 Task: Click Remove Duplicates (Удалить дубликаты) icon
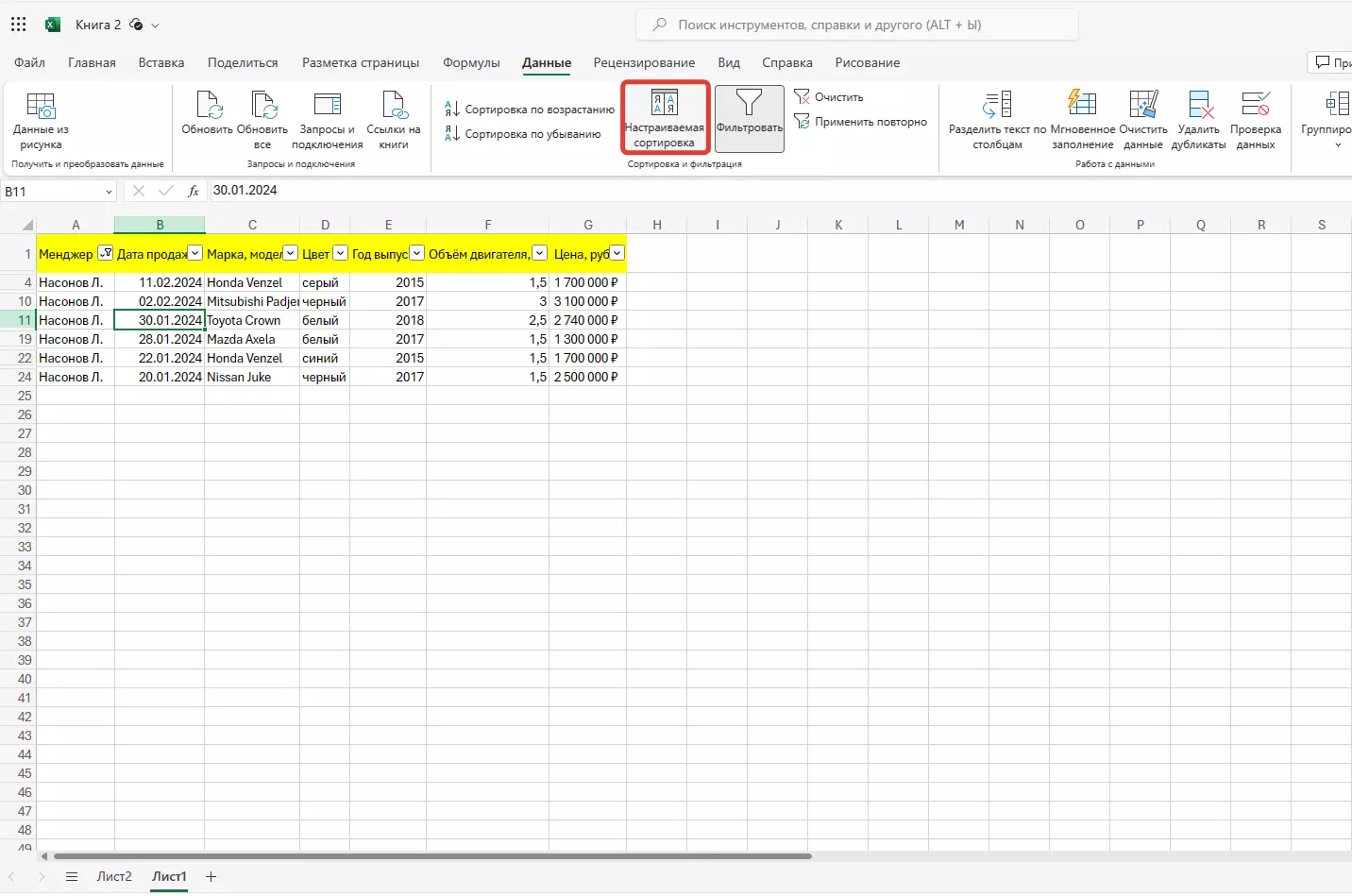1199,105
